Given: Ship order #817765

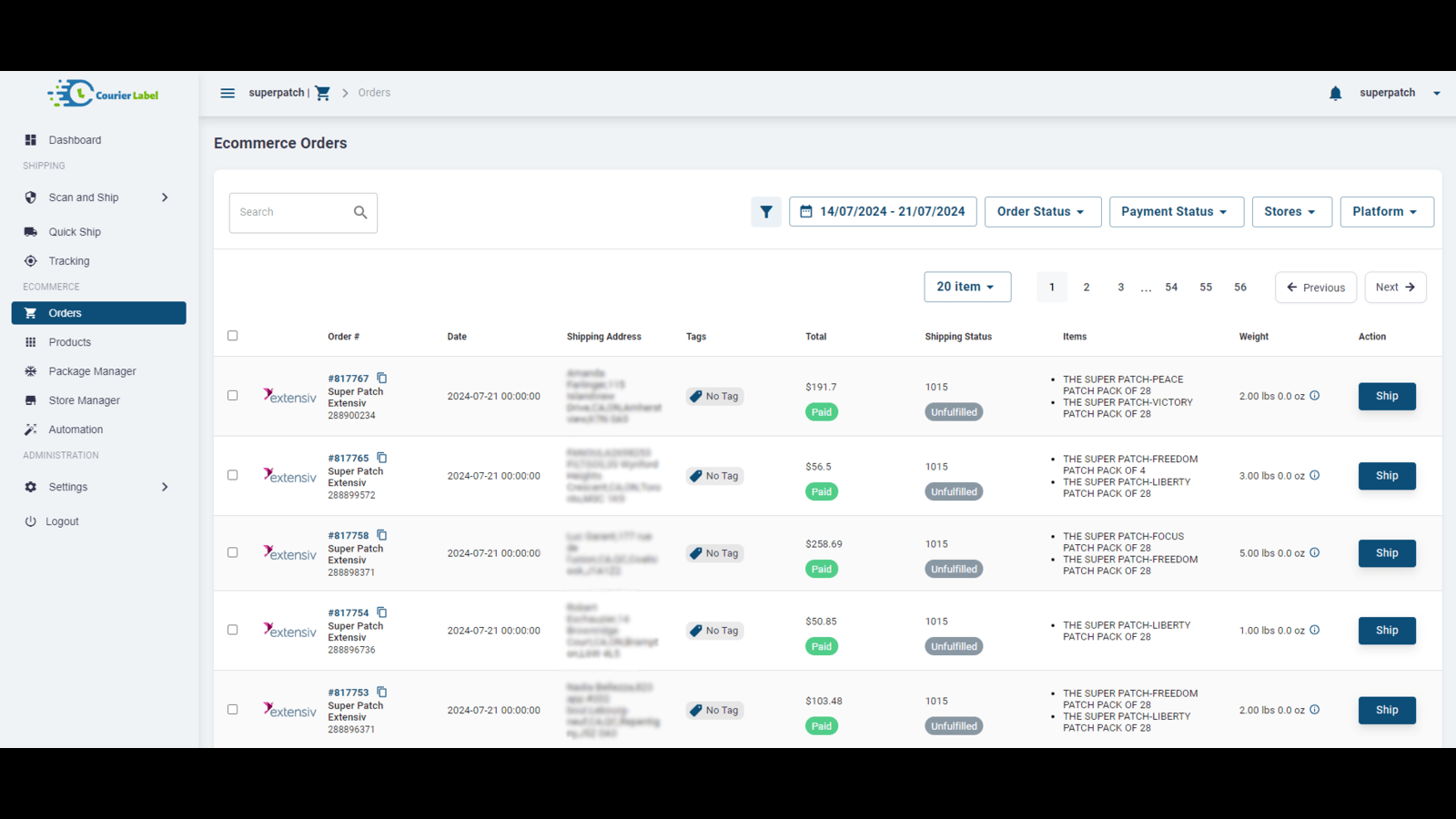Looking at the screenshot, I should point(1387,476).
